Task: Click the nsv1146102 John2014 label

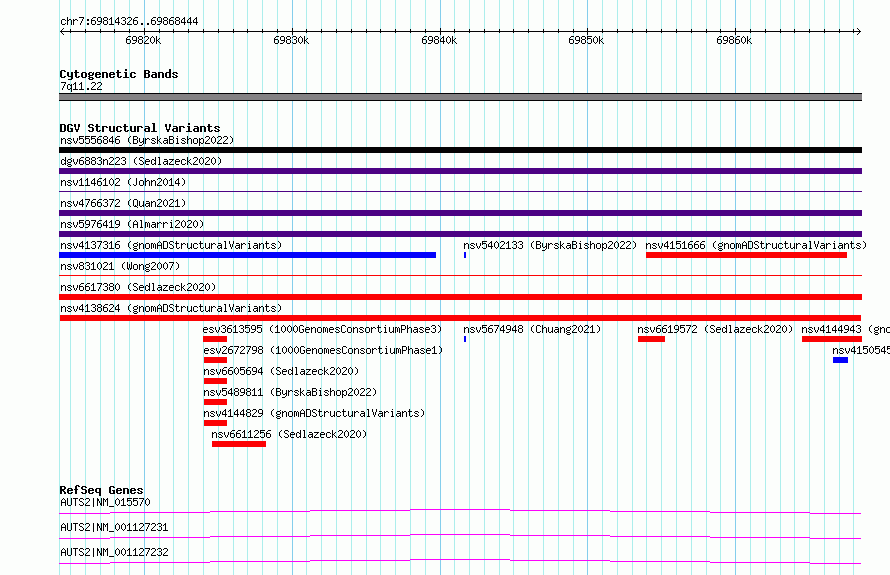Action: point(123,182)
